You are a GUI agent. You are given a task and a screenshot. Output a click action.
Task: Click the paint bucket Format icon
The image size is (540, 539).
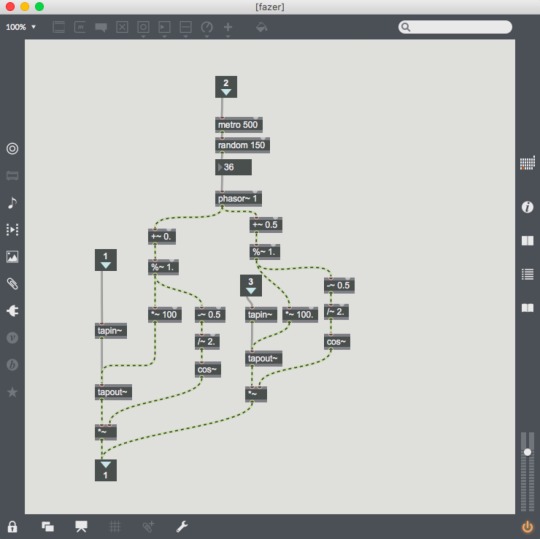pyautogui.click(x=261, y=27)
